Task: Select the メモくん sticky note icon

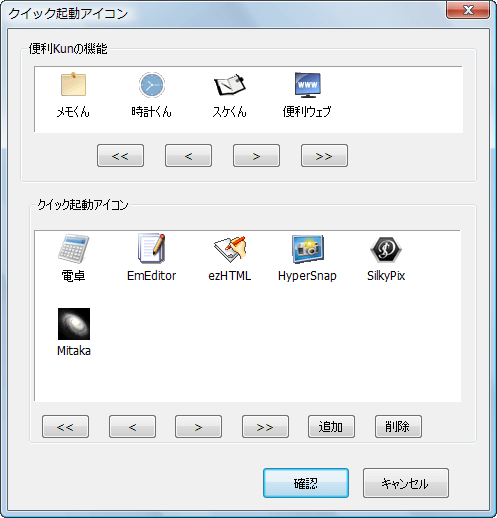Action: pyautogui.click(x=74, y=84)
